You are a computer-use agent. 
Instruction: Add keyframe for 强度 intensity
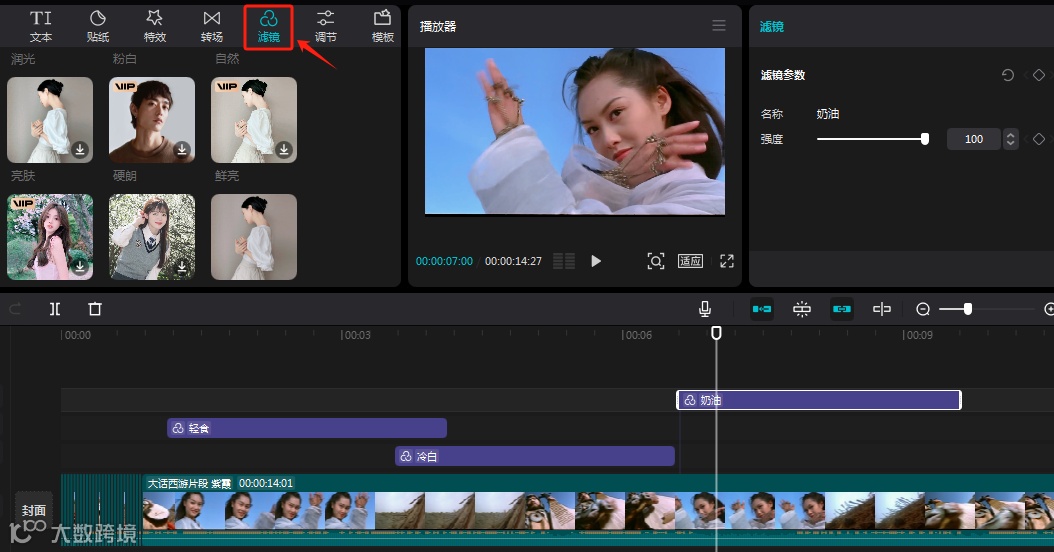[1039, 139]
